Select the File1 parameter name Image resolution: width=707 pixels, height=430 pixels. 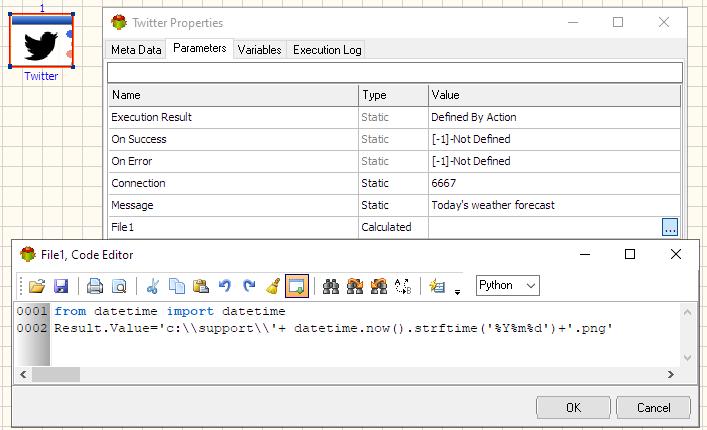tap(123, 227)
